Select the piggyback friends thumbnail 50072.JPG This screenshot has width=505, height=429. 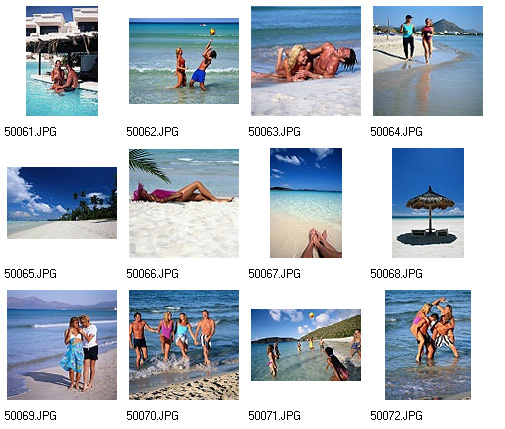tap(428, 345)
